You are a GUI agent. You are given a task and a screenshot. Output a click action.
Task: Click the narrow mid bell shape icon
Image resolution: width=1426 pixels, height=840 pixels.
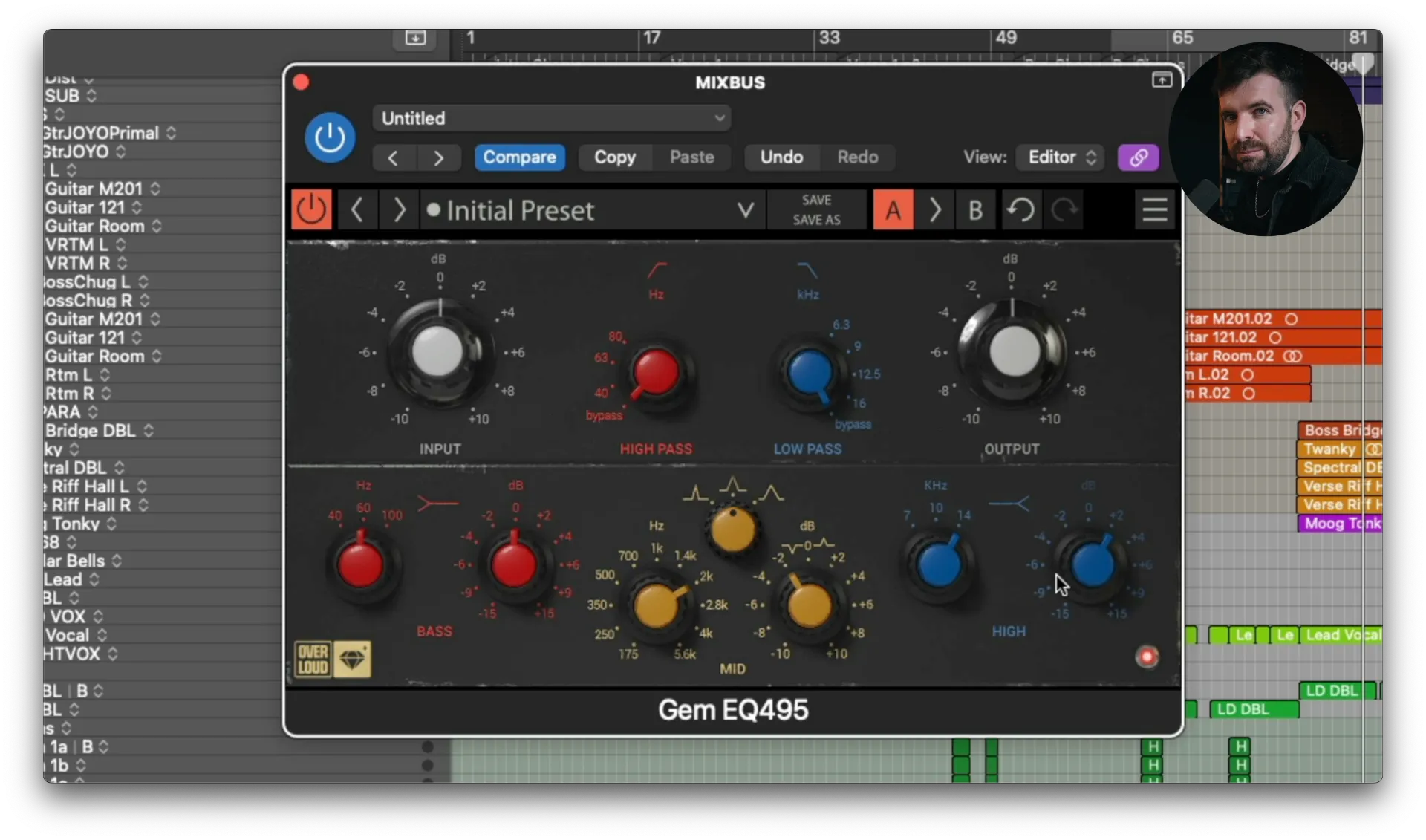(695, 493)
